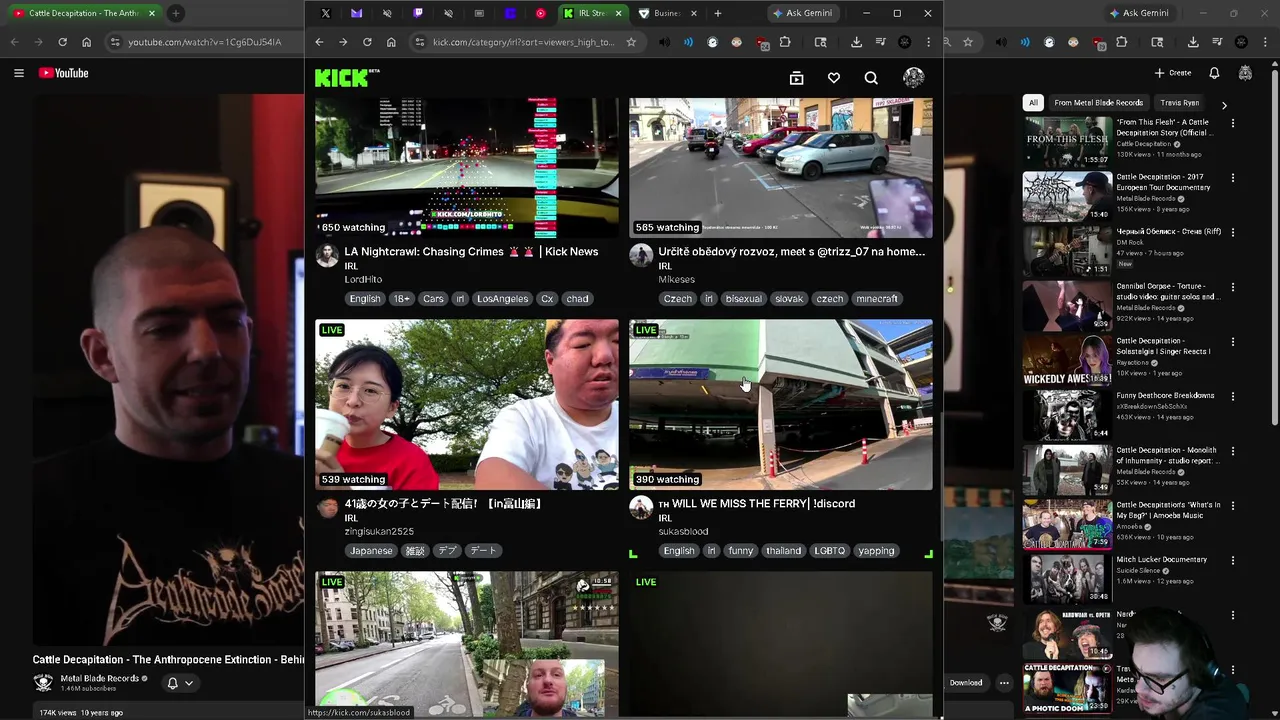Open the search icon in Kick header
1280x720 pixels.
pyautogui.click(x=871, y=78)
